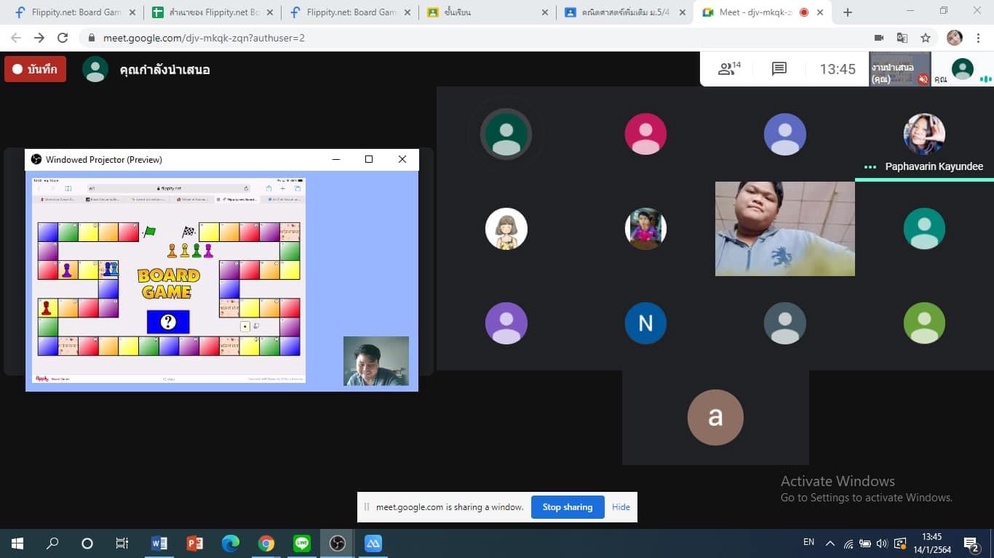Screen dimensions: 994x558
Task: Switch to the first Flippity.net Board Game tab
Action: click(x=68, y=12)
